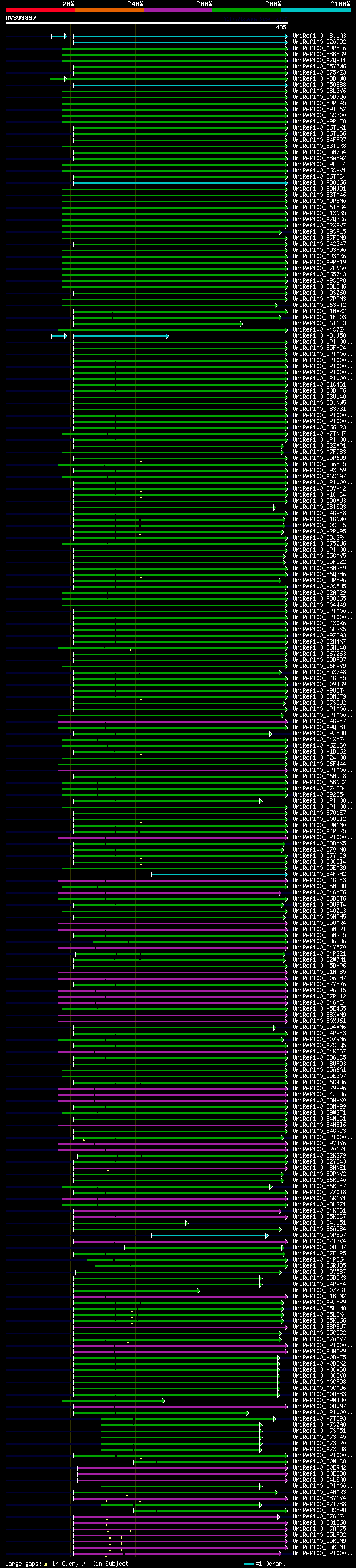Click the purple alignment bar for UniRef100_Q4GXE7
Image resolution: width=356 pixels, height=1568 pixels.
tap(173, 722)
